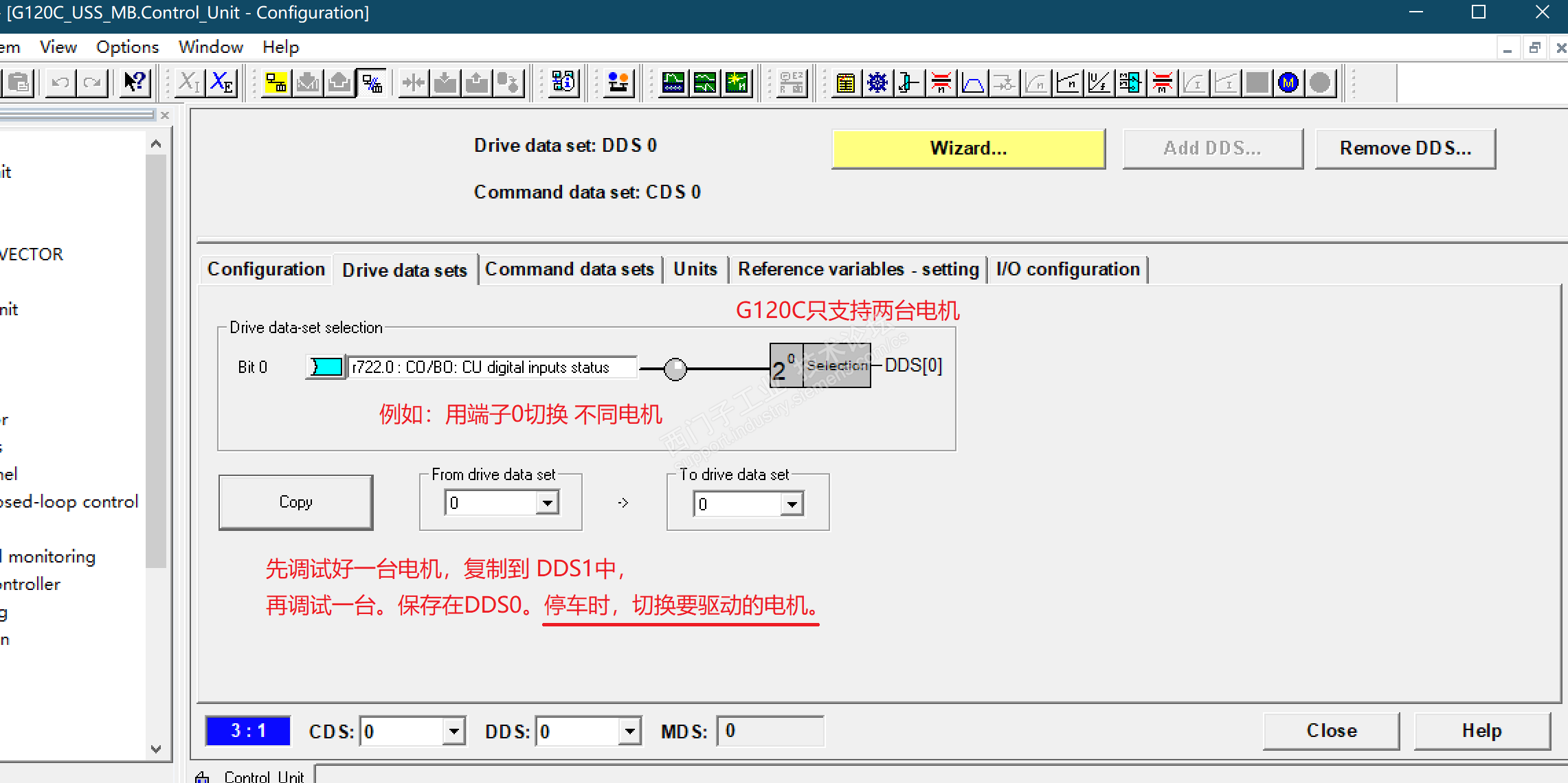Viewport: 1568px width, 783px height.
Task: Click the Selection block for DDS
Action: 836,365
